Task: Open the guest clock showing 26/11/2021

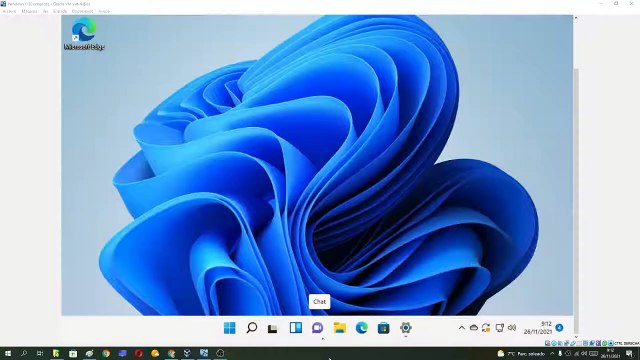Action: [538, 328]
